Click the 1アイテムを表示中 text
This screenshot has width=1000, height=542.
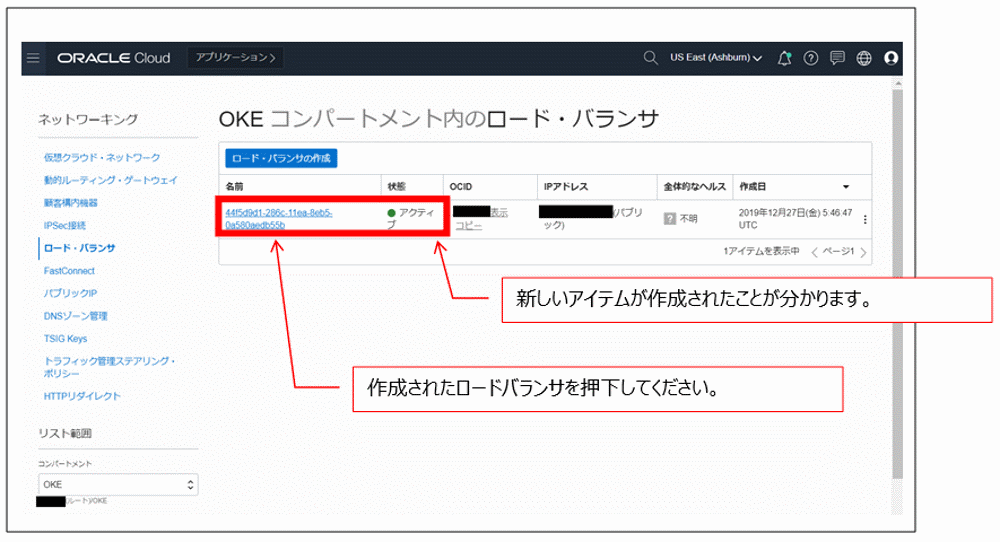pyautogui.click(x=761, y=251)
